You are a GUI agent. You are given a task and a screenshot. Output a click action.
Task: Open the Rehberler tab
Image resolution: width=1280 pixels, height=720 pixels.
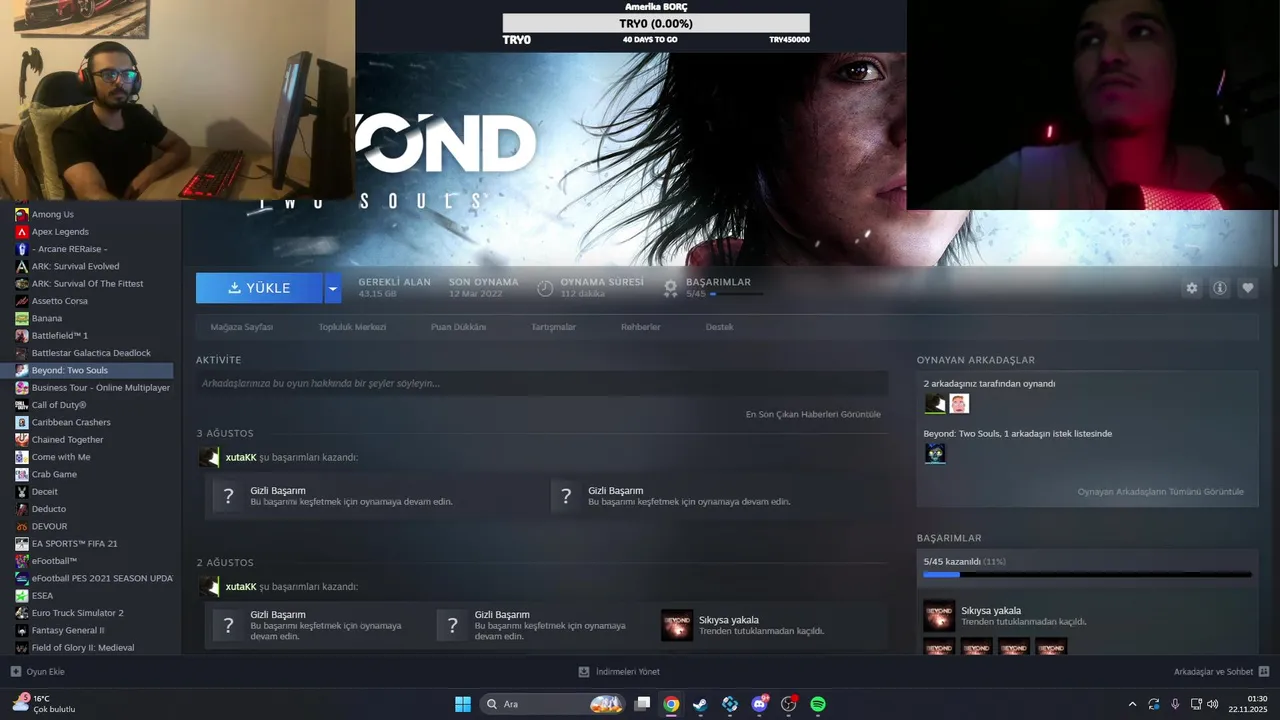click(640, 327)
